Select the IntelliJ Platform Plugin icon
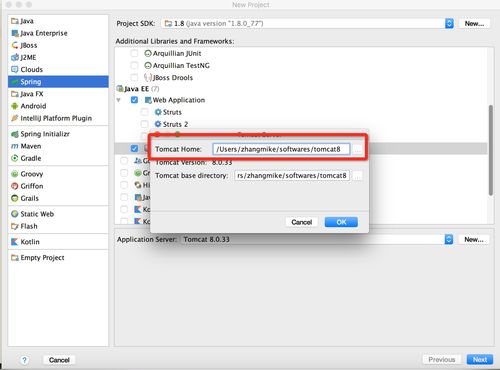500x370 pixels. pos(15,118)
